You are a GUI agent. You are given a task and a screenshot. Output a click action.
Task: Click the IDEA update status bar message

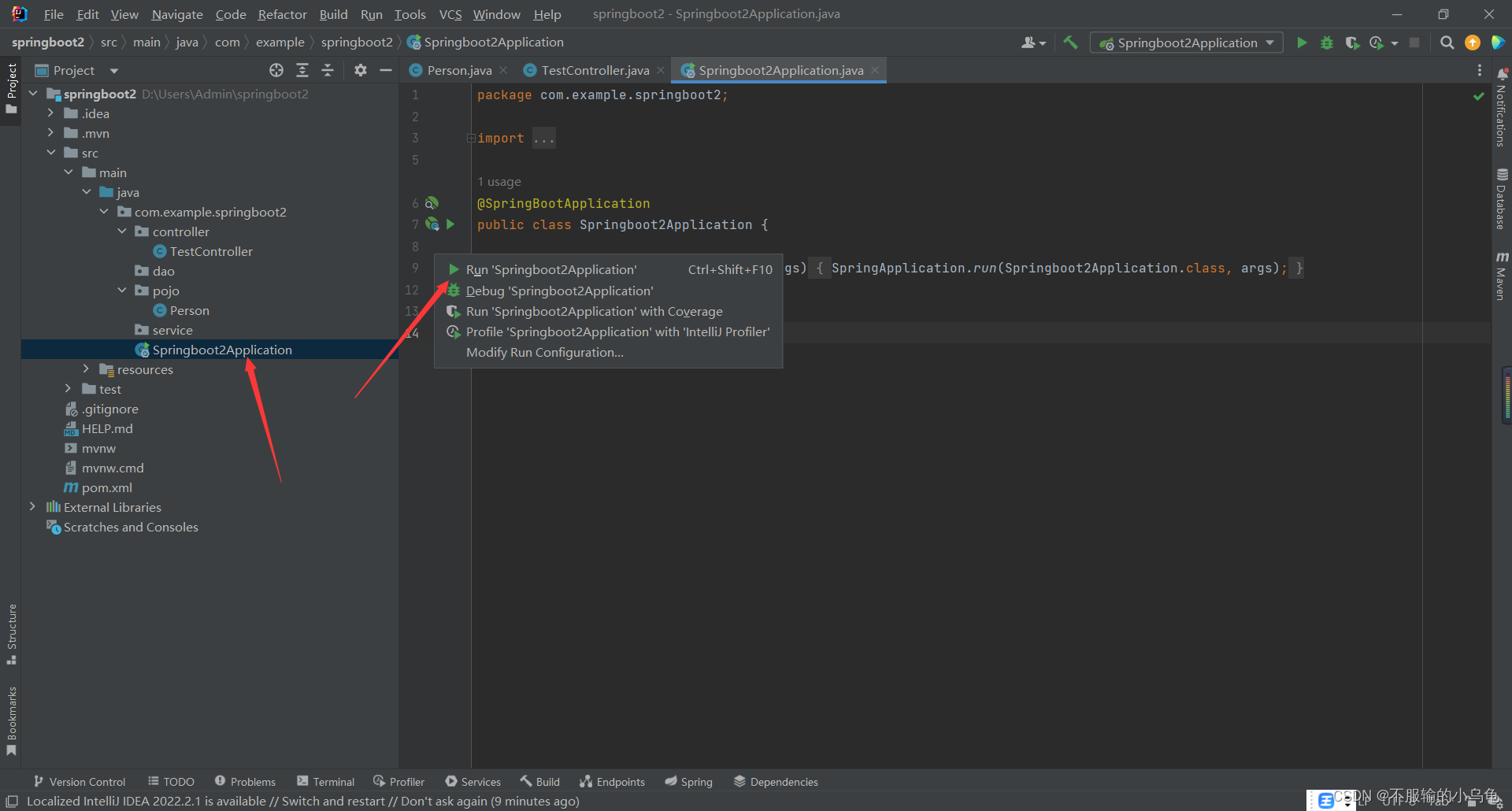(x=303, y=801)
